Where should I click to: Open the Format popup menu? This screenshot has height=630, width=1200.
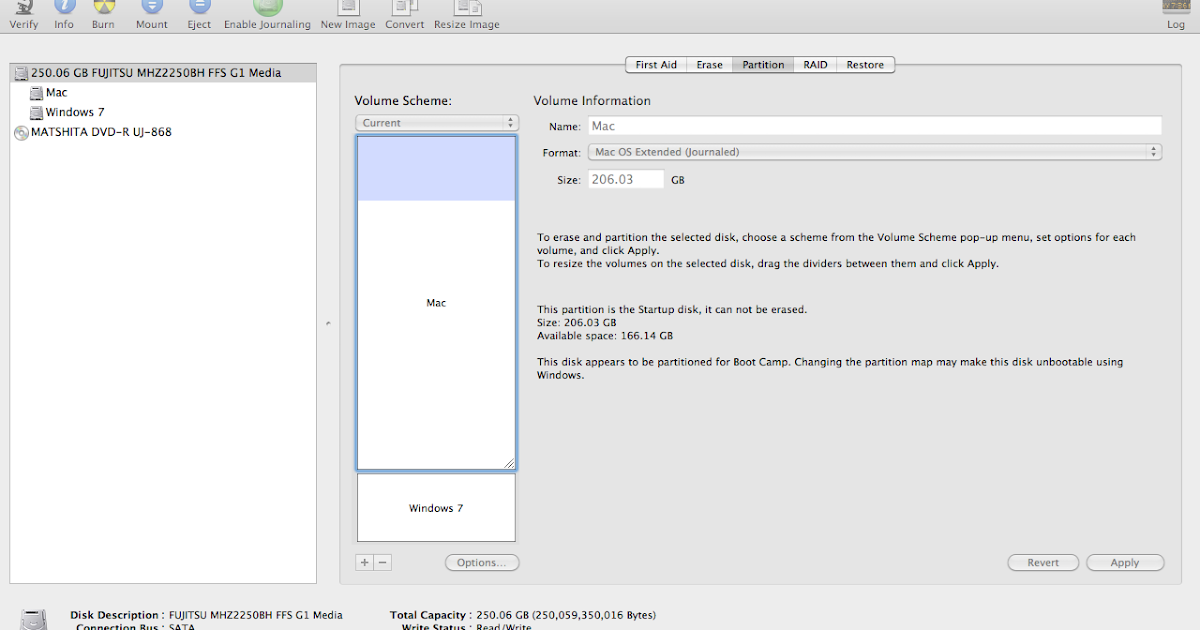click(x=875, y=151)
